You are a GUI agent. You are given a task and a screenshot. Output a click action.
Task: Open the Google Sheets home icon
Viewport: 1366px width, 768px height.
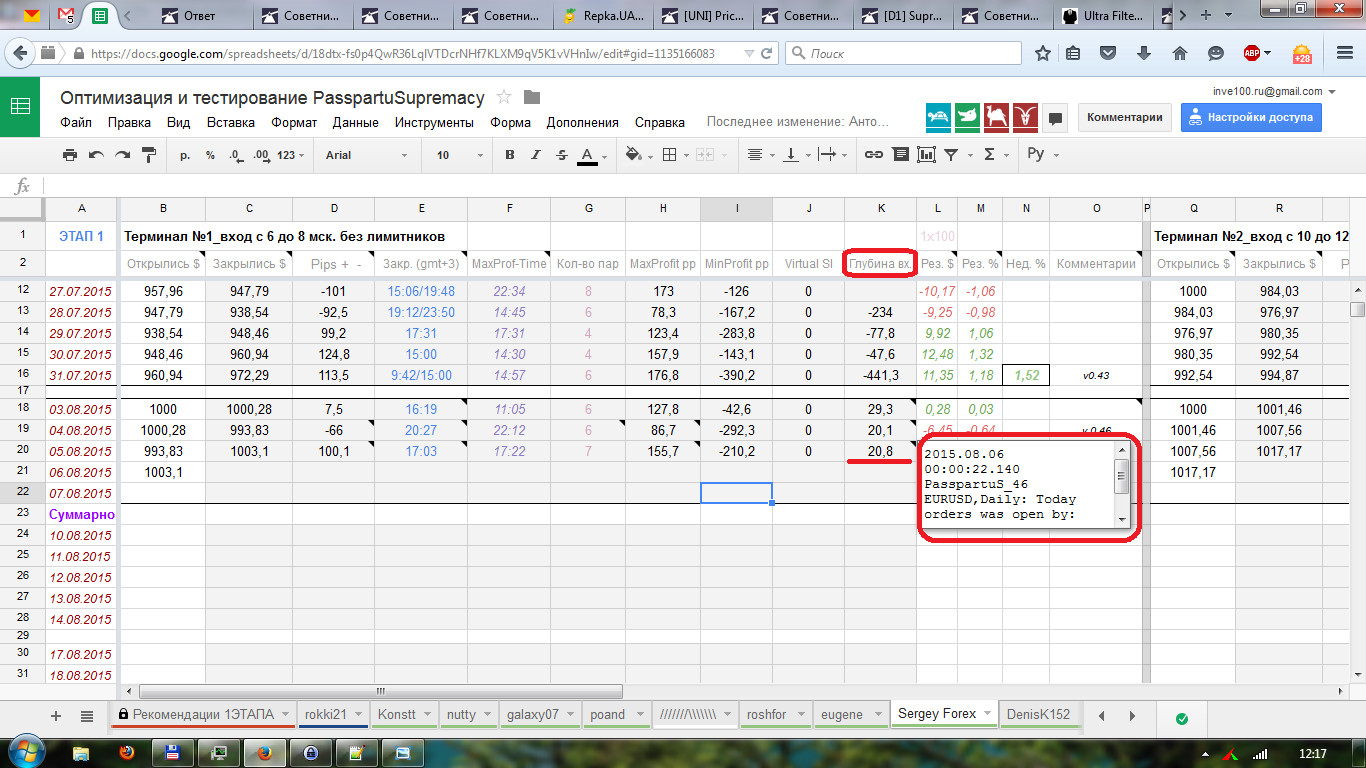click(20, 107)
